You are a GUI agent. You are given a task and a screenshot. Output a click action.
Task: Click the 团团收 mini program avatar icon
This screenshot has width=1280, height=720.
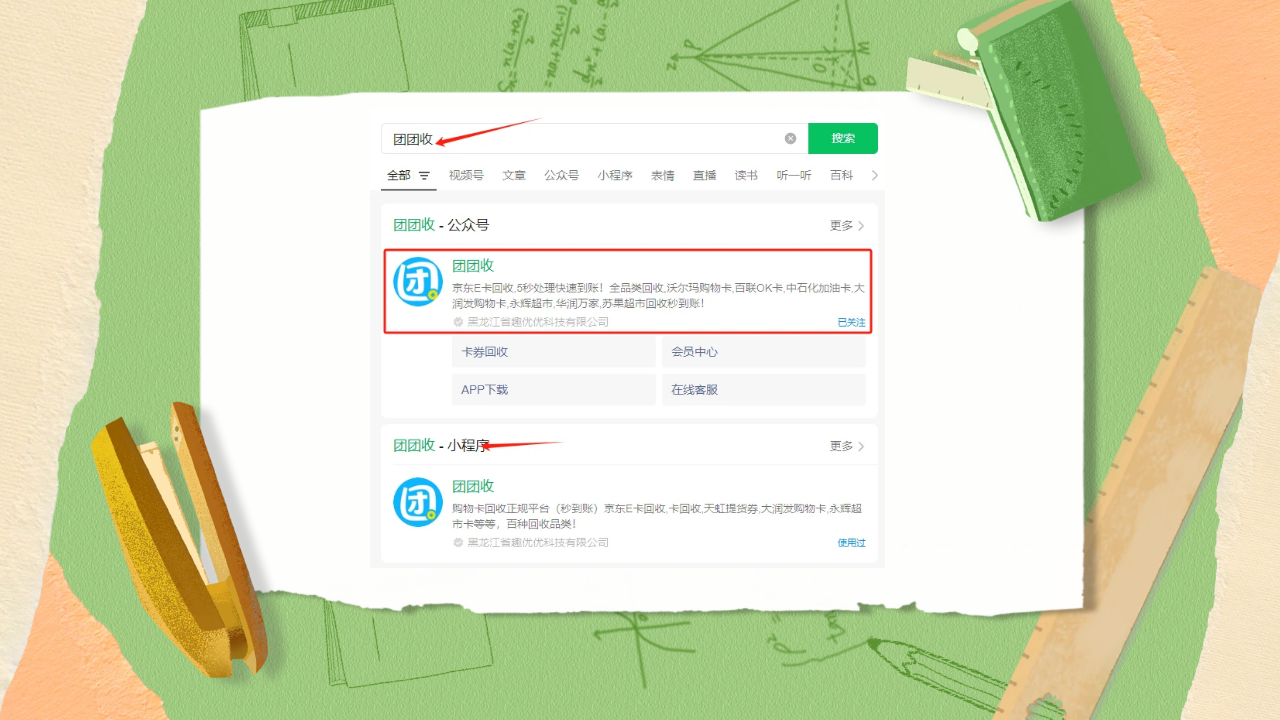[417, 502]
